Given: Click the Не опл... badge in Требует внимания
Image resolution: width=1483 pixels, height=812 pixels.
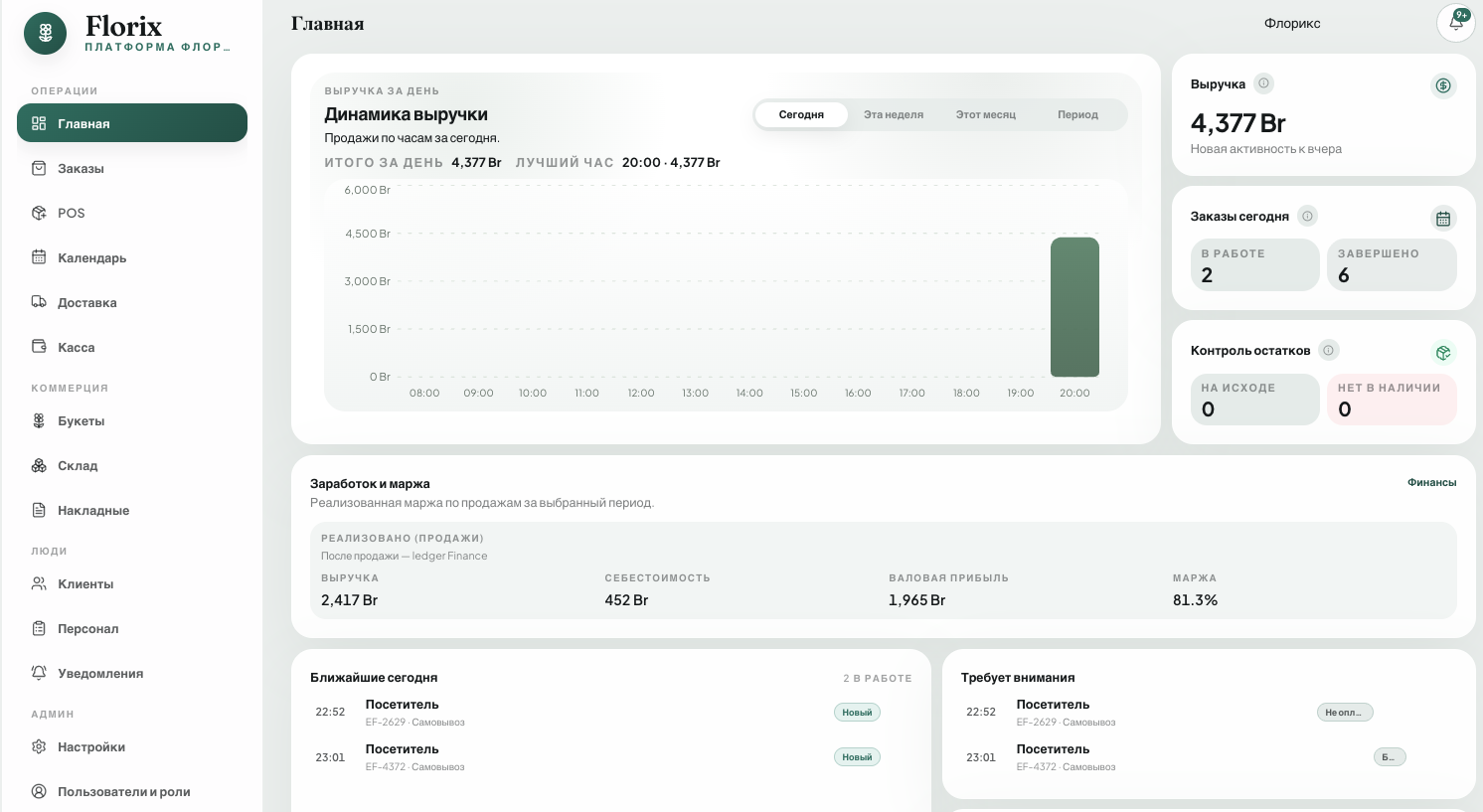Looking at the screenshot, I should coord(1345,712).
